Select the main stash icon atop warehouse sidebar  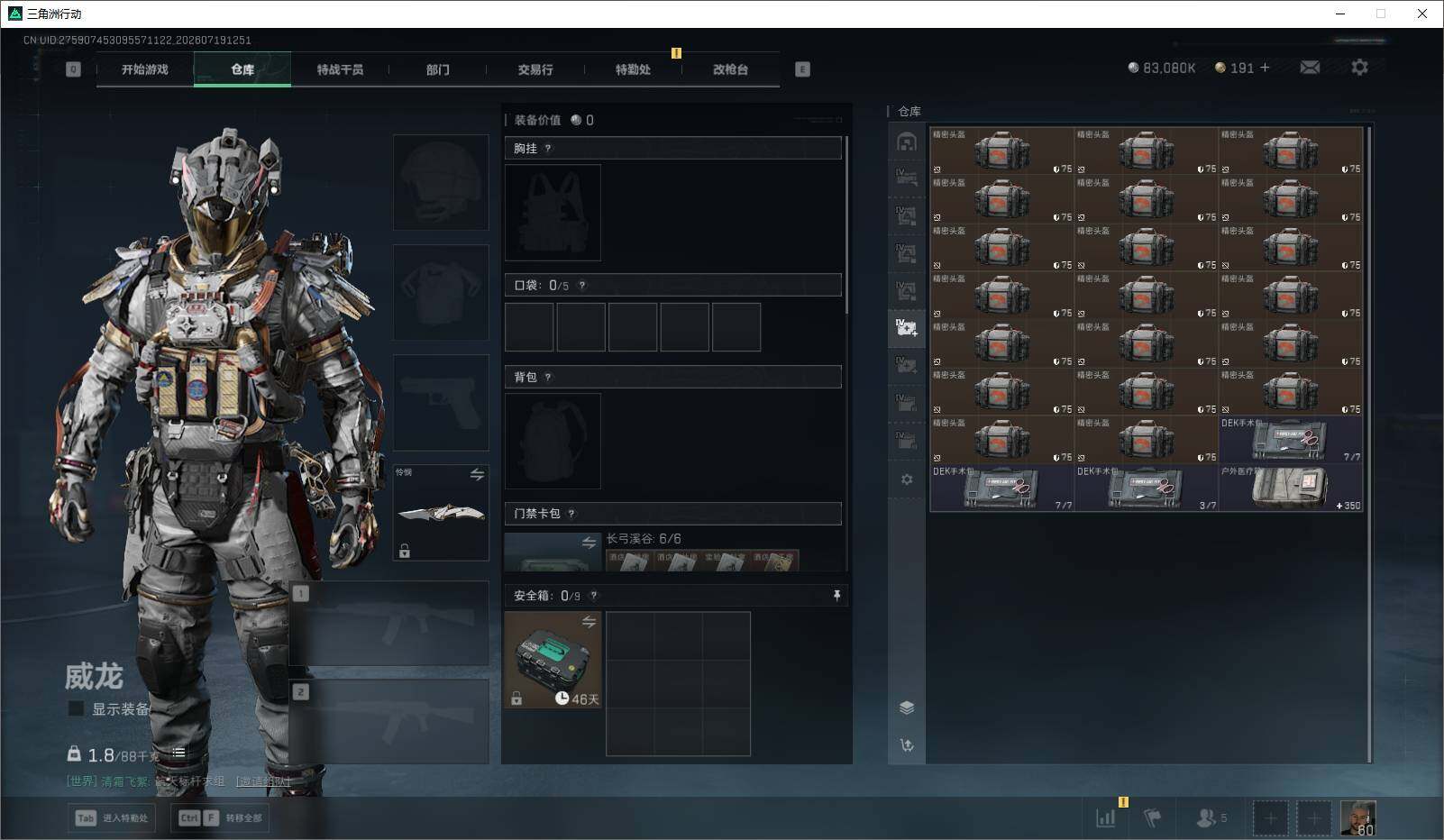click(x=907, y=142)
